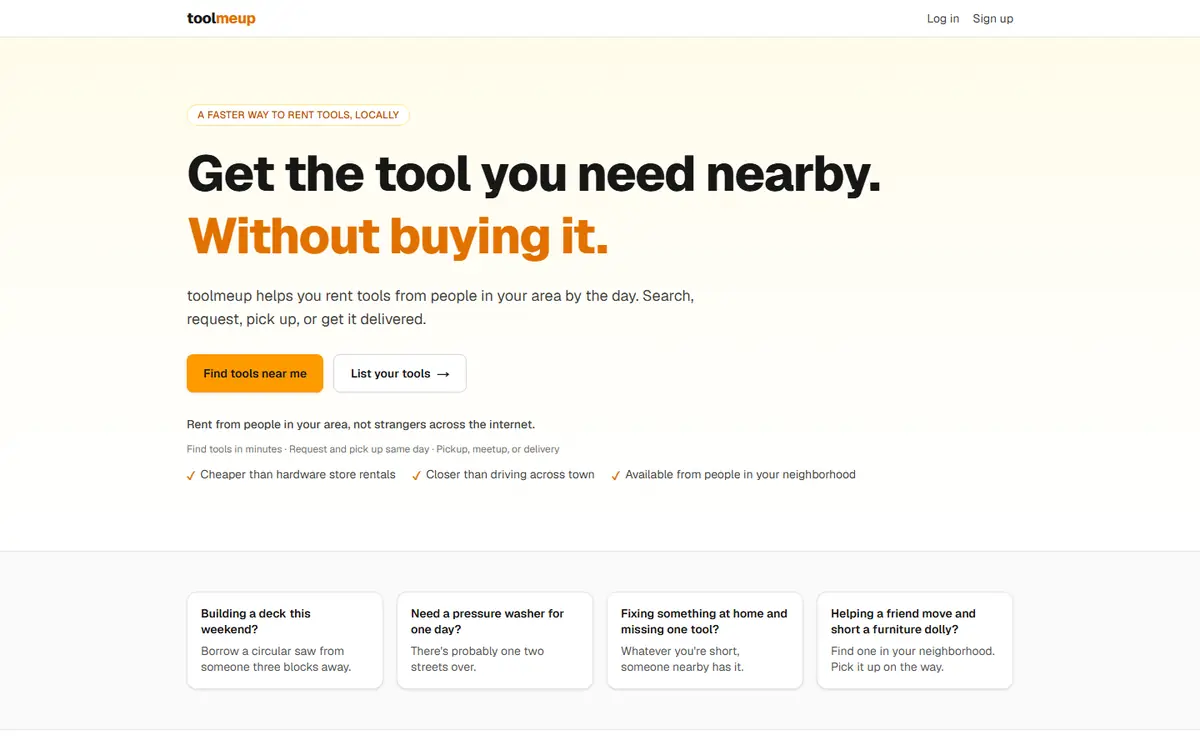Open the Sign up link
This screenshot has height=750, width=1200.
tap(993, 18)
